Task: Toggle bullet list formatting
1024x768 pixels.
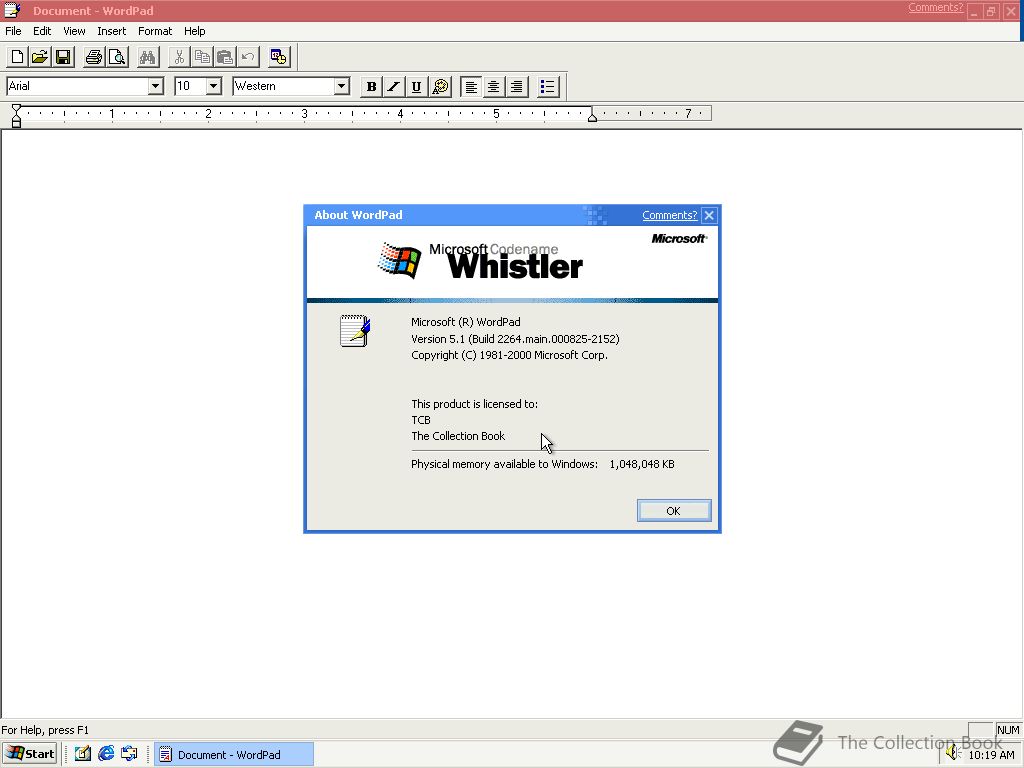Action: point(548,86)
